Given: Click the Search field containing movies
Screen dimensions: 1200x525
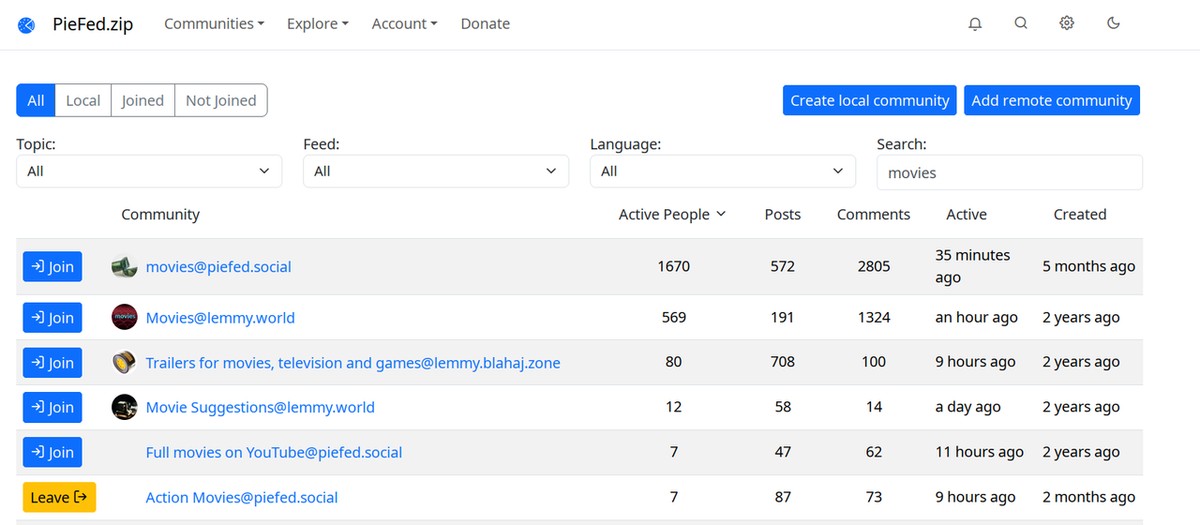Looking at the screenshot, I should 1009,173.
